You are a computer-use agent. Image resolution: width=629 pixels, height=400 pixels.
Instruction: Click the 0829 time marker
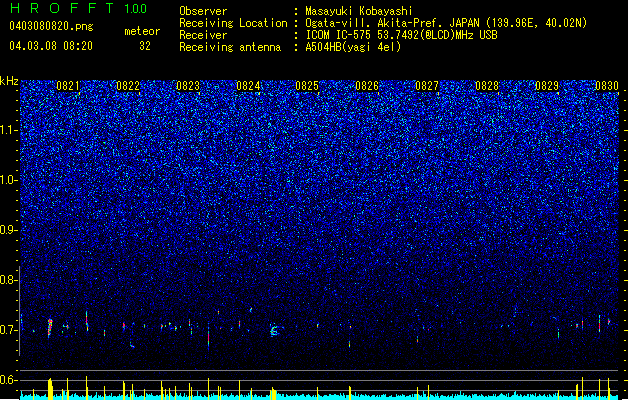click(546, 86)
